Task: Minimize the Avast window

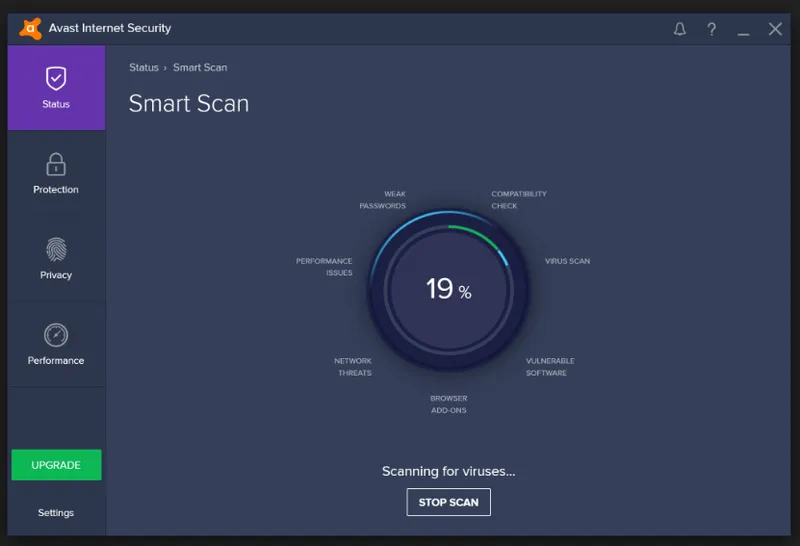Action: tap(743, 33)
